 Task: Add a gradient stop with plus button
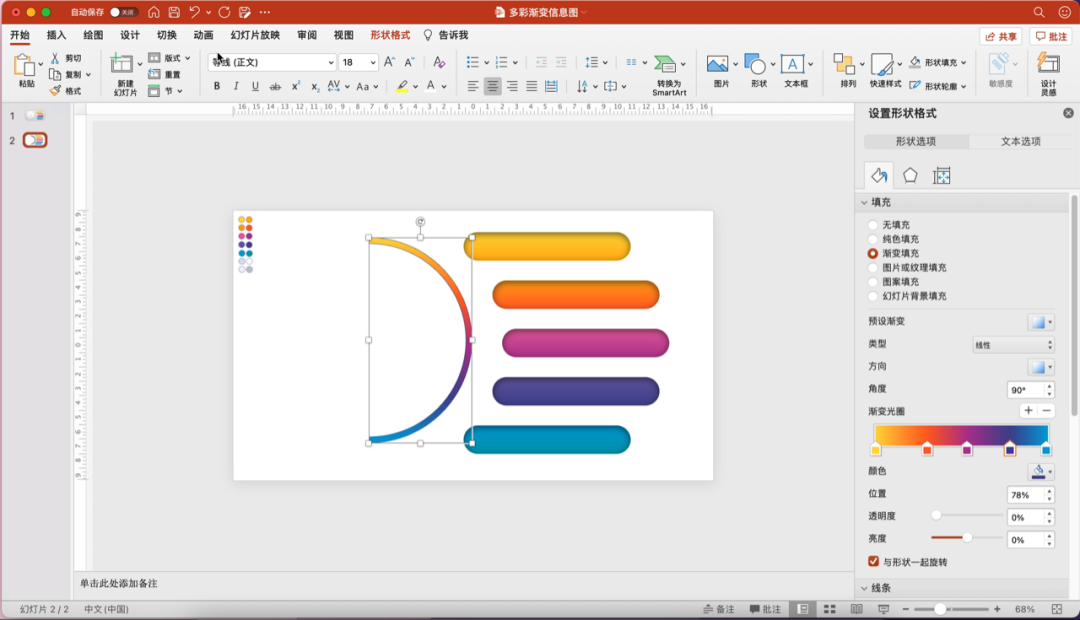(1028, 411)
